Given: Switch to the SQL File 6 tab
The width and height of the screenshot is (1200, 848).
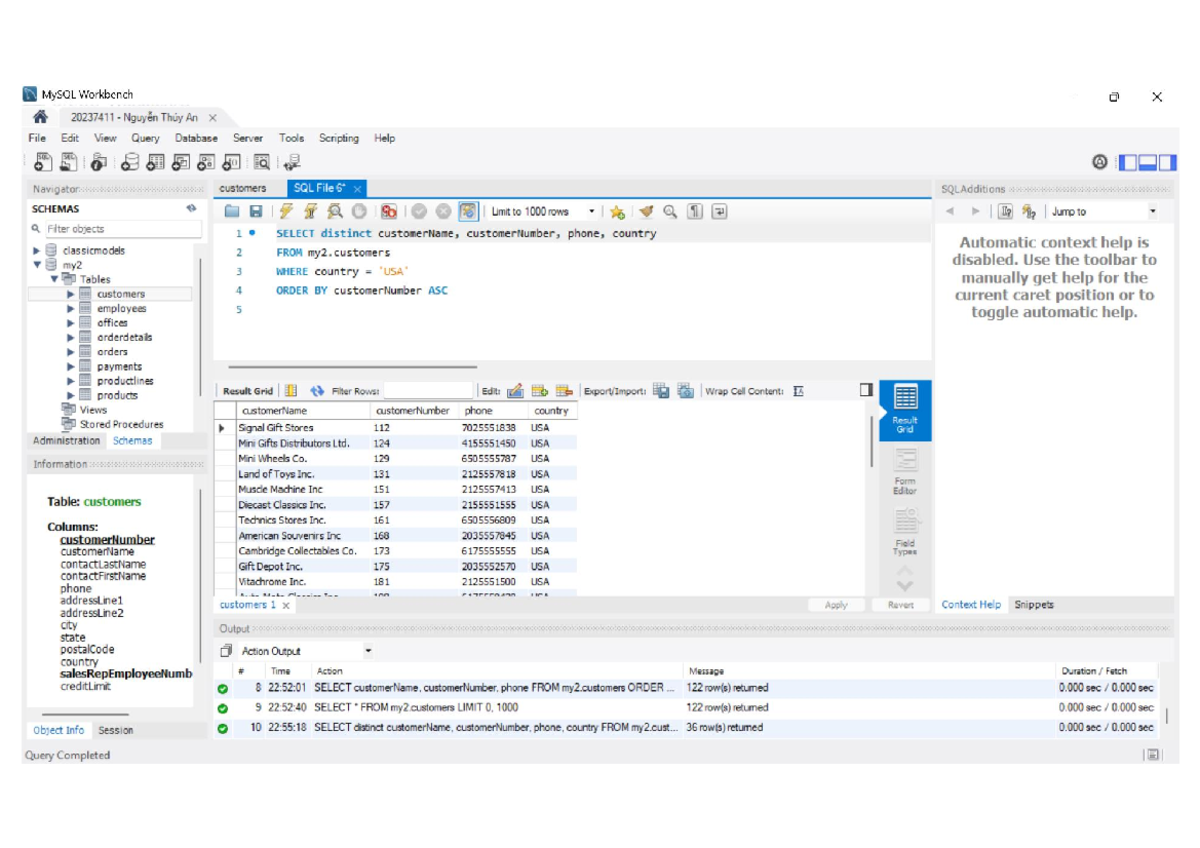Looking at the screenshot, I should point(321,187).
